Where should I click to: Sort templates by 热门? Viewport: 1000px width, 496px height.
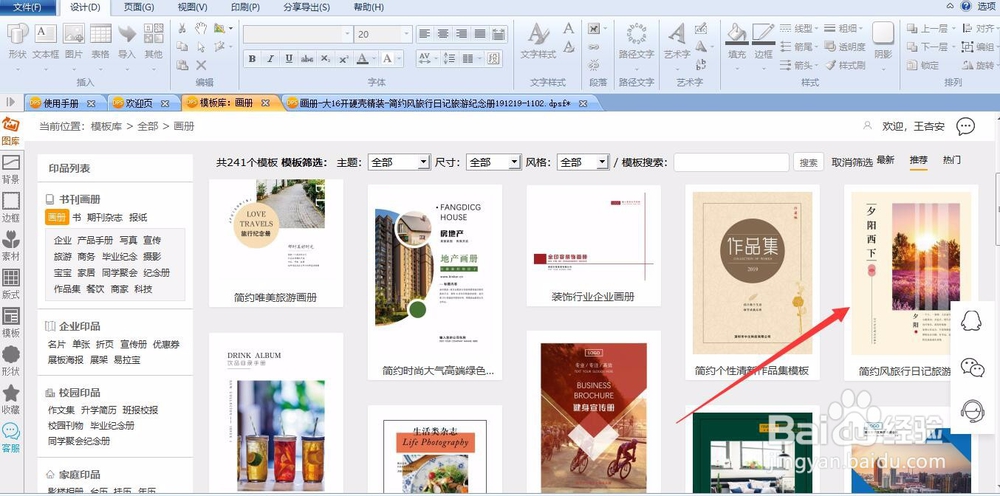point(952,160)
